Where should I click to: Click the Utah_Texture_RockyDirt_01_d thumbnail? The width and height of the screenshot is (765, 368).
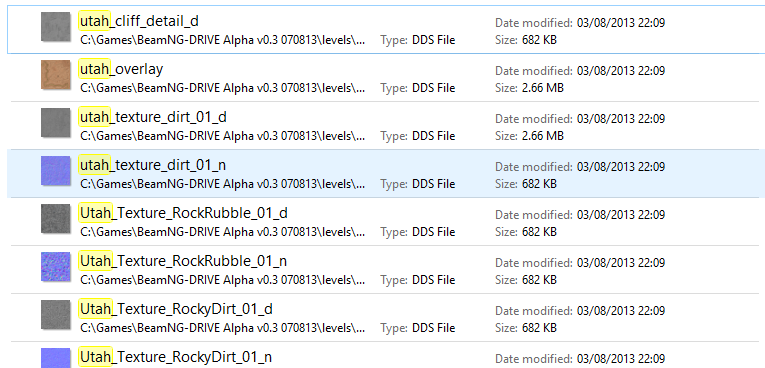coord(56,315)
